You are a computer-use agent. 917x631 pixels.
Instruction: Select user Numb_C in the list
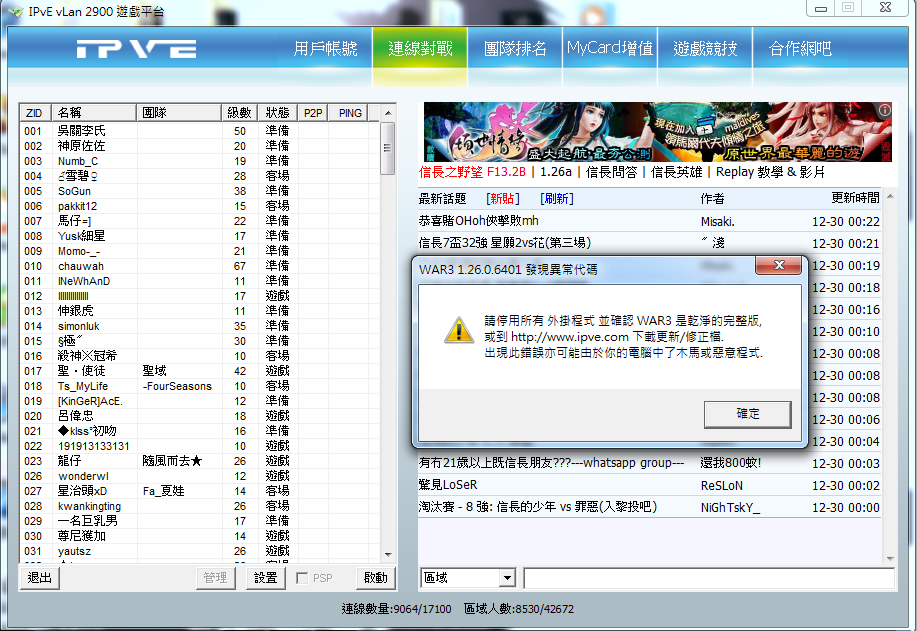(199, 161)
